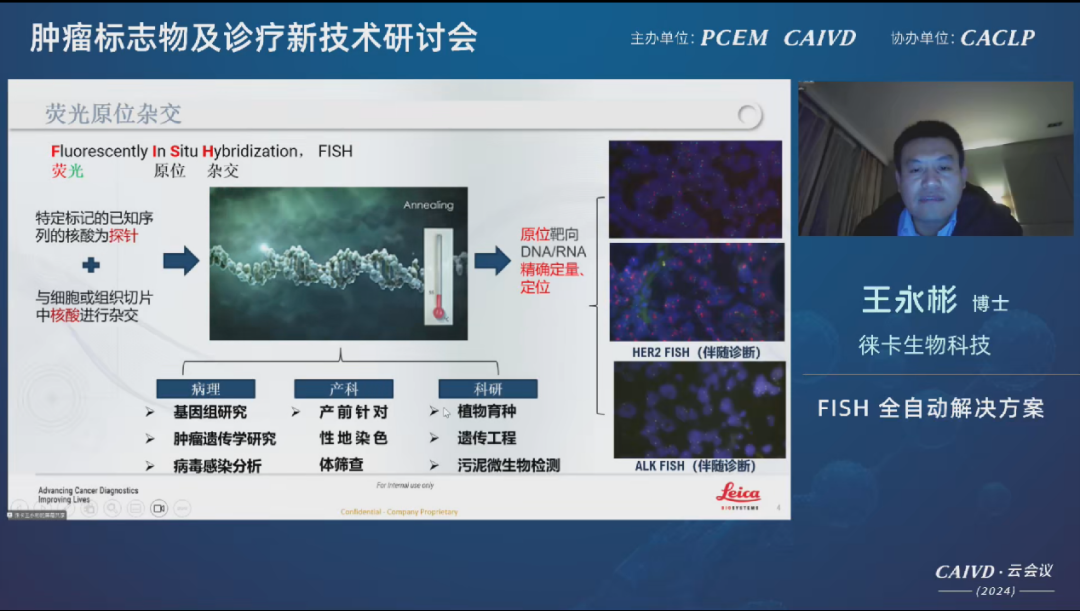
Task: Click the Leica Biosystems logo
Action: click(738, 496)
